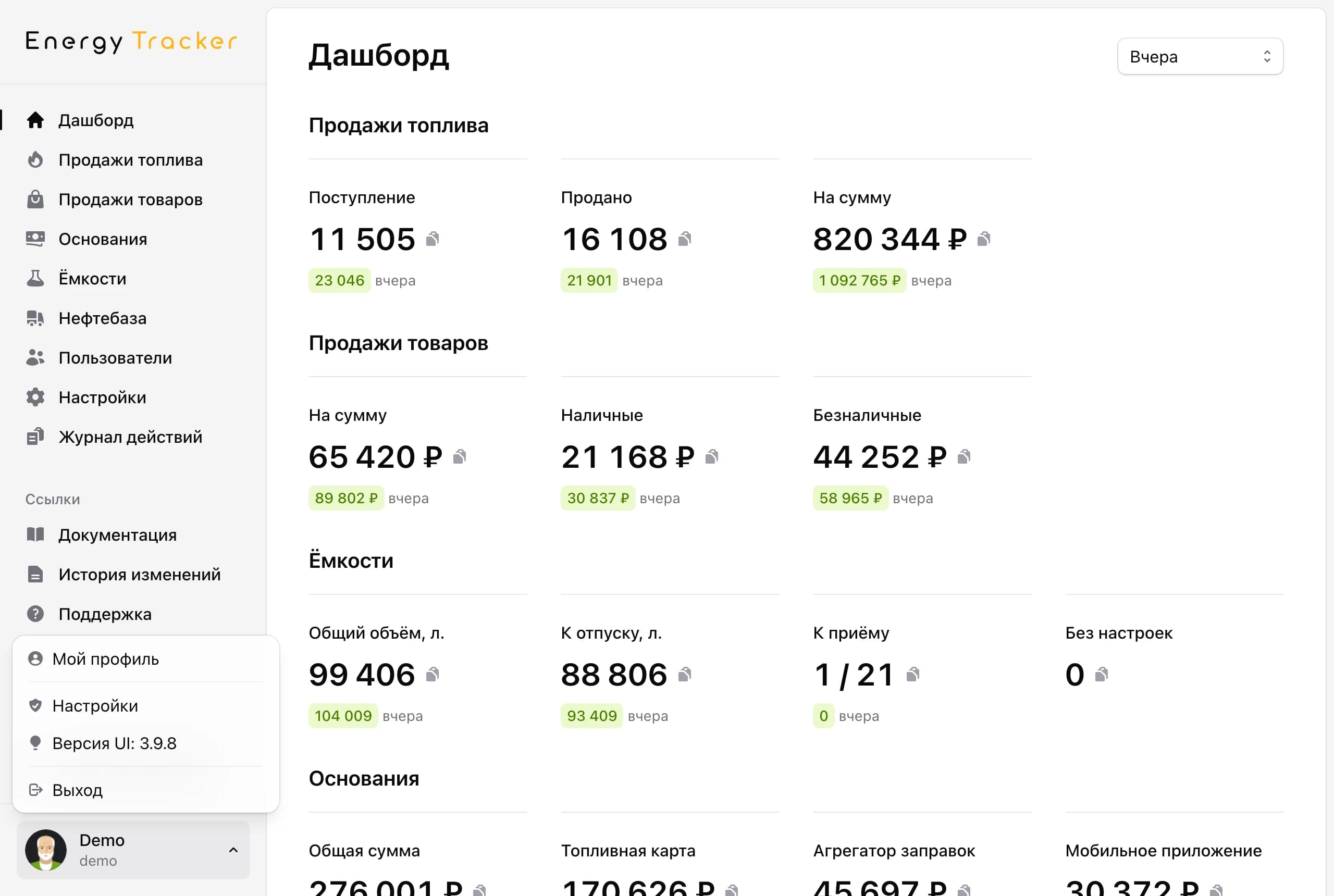This screenshot has height=896, width=1334.
Task: Click the question mark icon for Поддержка
Action: click(x=35, y=614)
